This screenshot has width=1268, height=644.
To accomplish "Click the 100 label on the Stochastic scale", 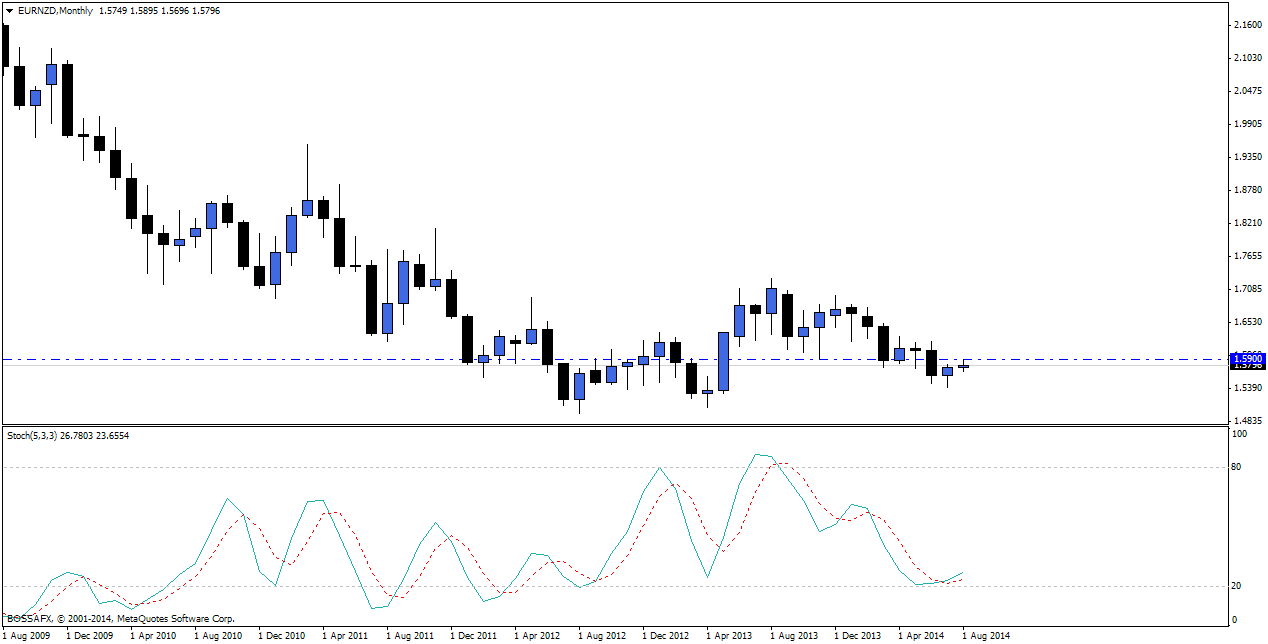I will tap(1239, 435).
